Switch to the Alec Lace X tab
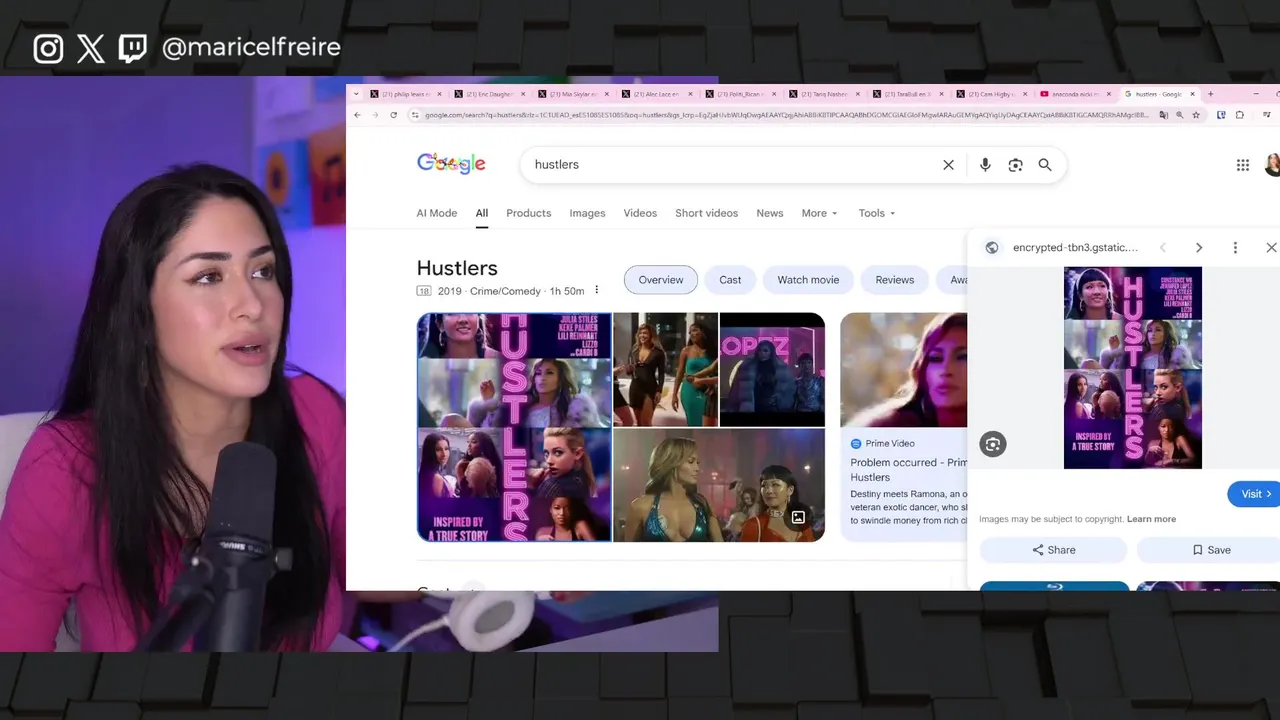1280x720 pixels. coord(657,94)
